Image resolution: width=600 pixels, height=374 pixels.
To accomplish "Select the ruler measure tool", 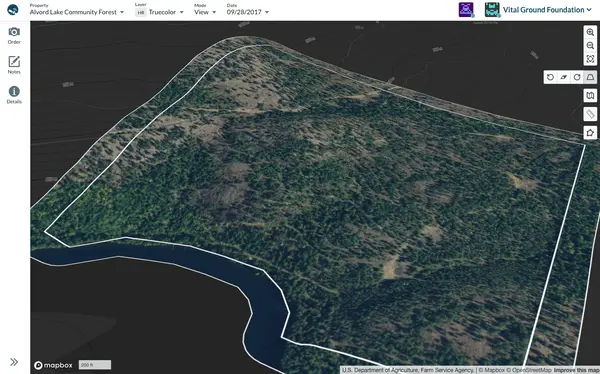I will pos(590,114).
